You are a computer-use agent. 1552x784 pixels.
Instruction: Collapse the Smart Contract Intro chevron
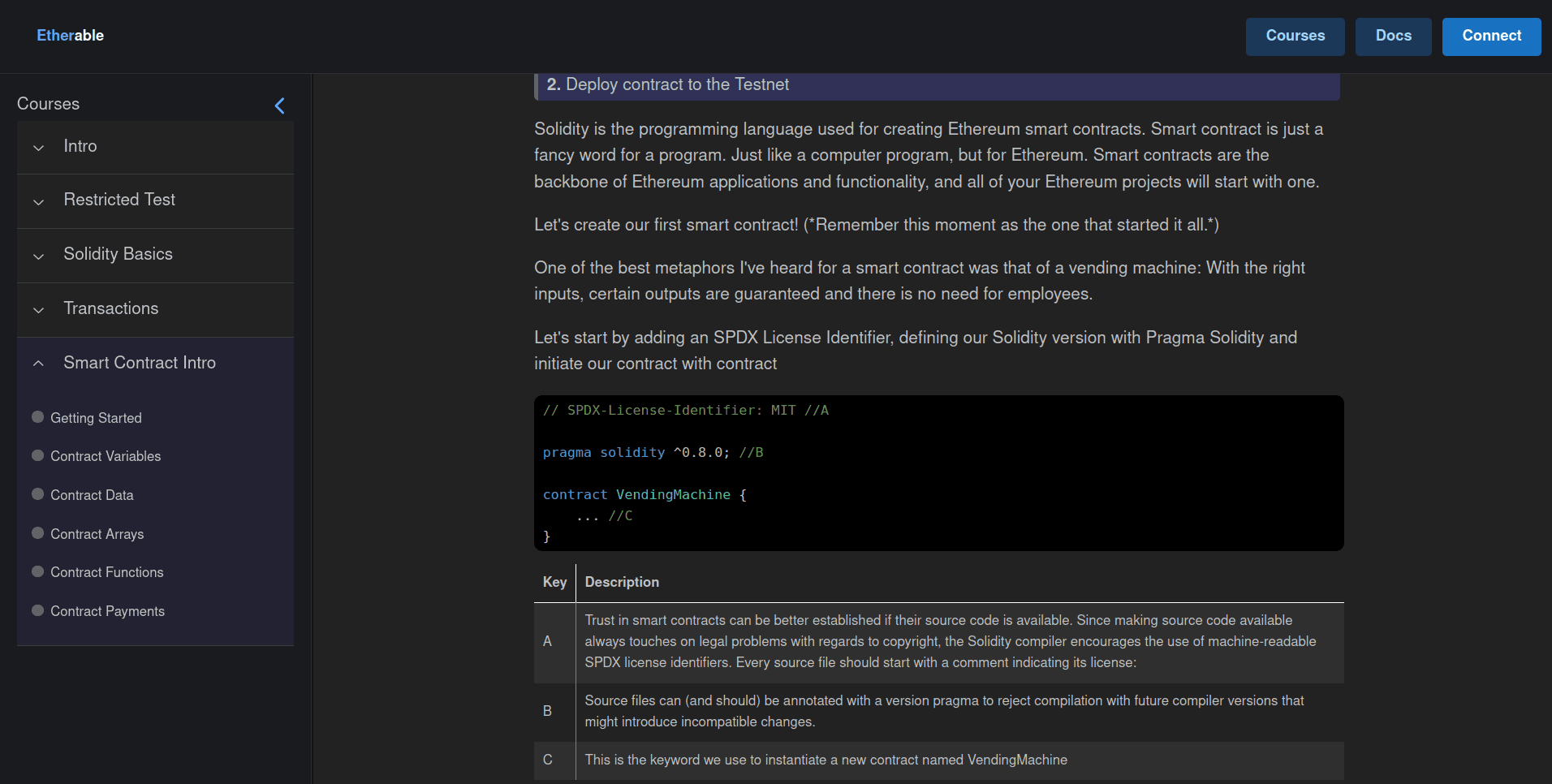pos(38,364)
